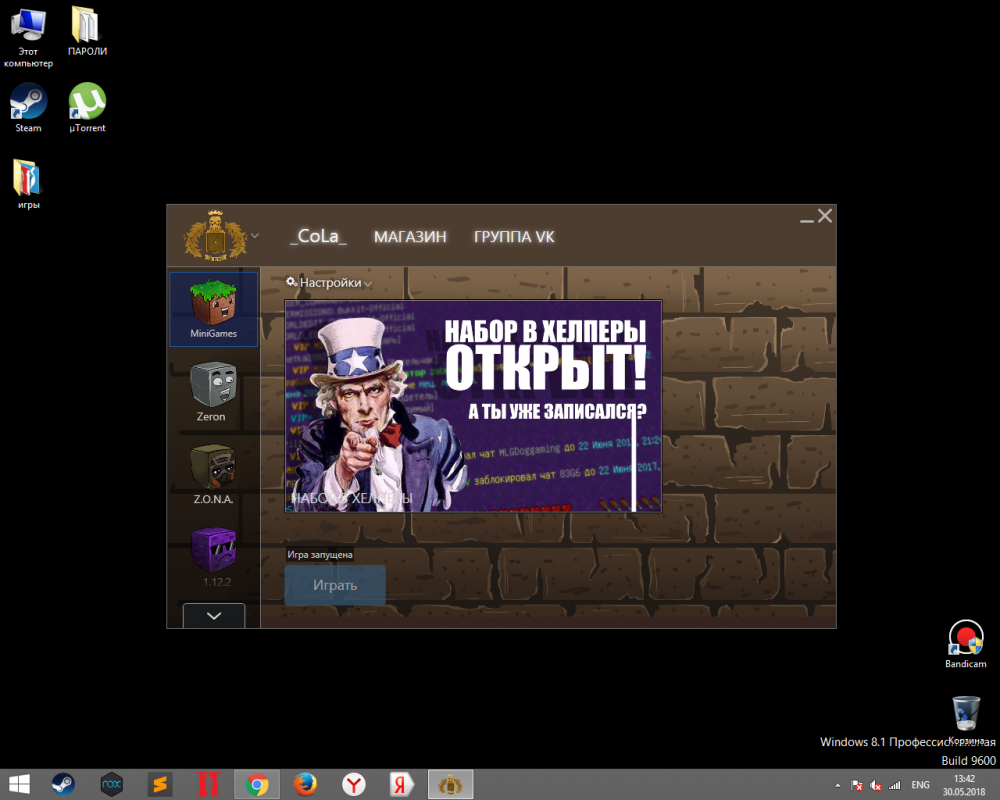Open Steam desktop shortcut

click(28, 103)
